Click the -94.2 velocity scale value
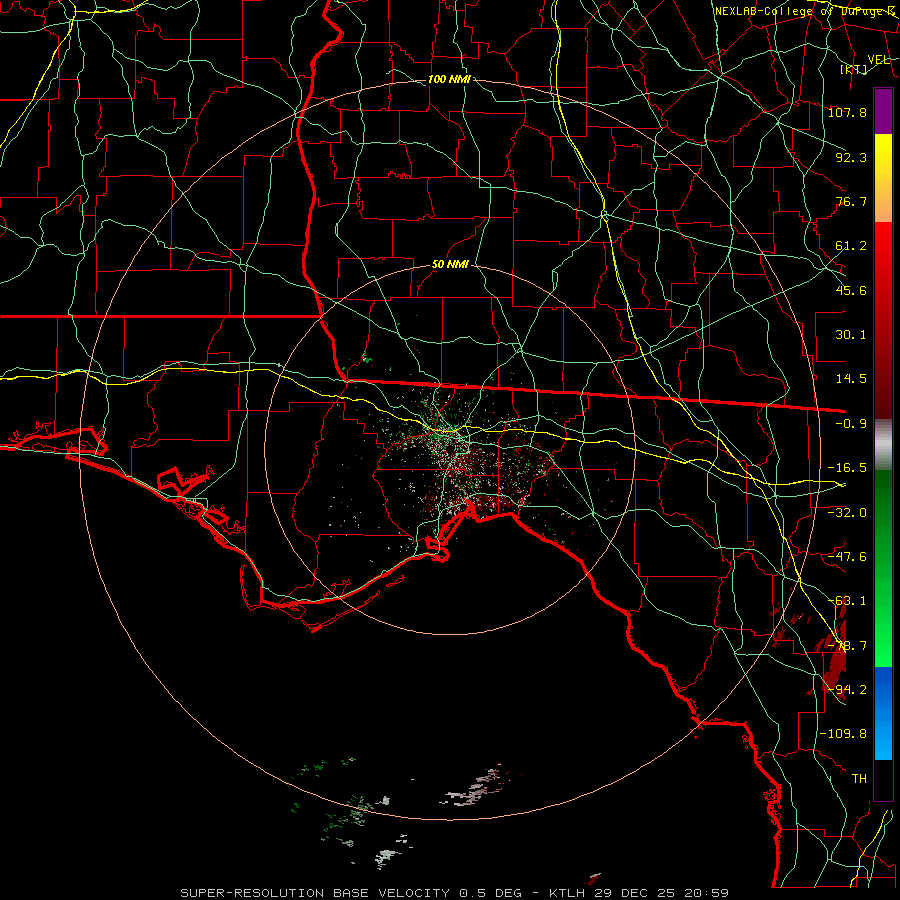 pyautogui.click(x=847, y=690)
